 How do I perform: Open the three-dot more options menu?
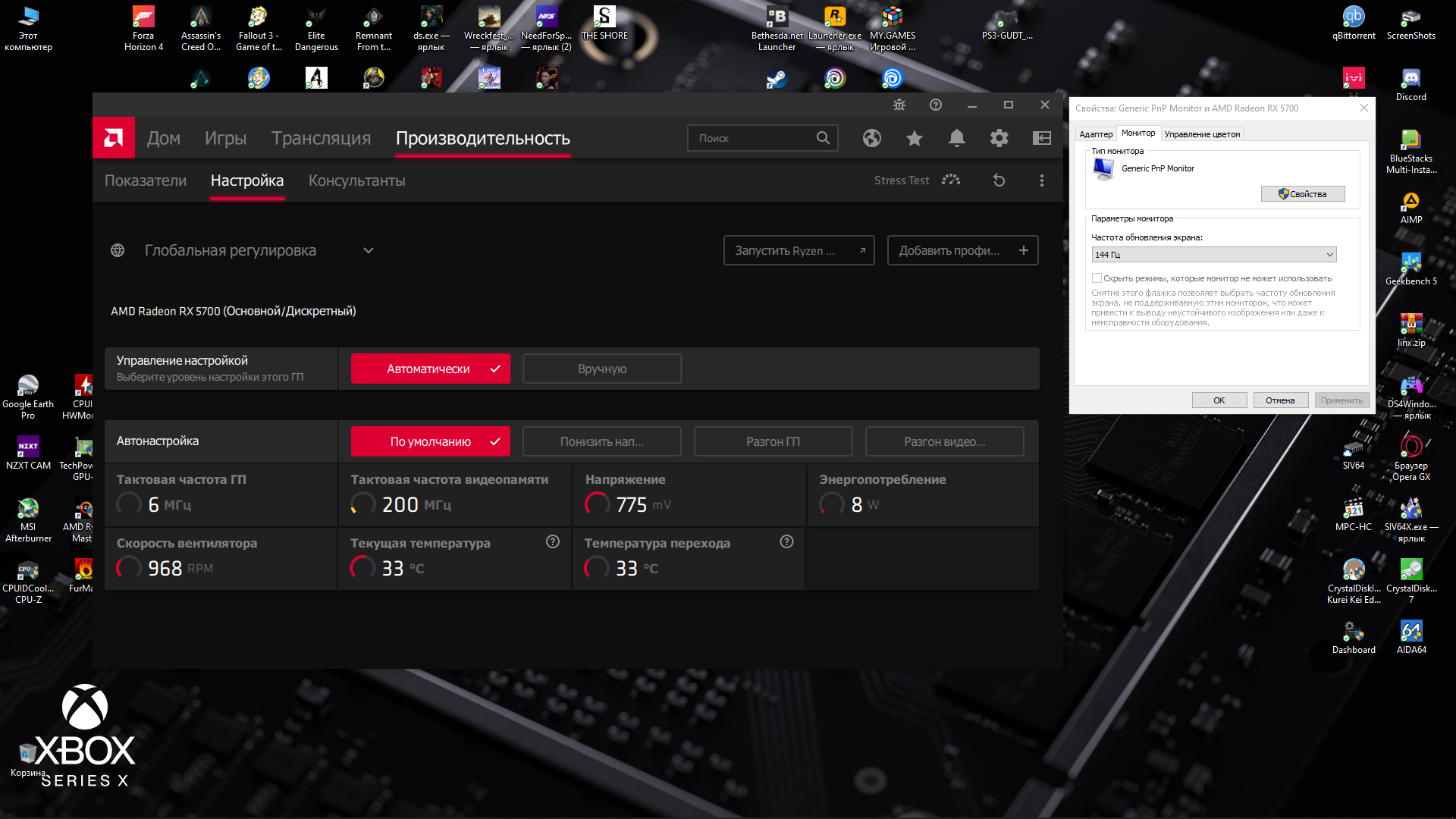click(x=1042, y=180)
